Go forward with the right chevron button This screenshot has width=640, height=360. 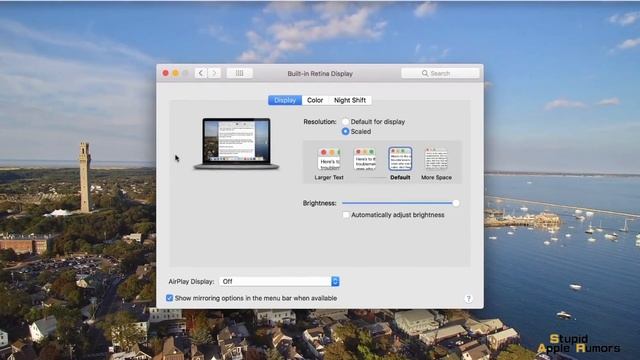[x=214, y=73]
